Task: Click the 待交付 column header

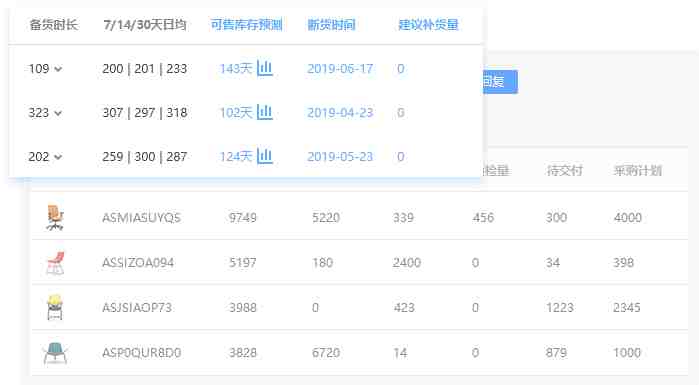Action: [x=565, y=170]
